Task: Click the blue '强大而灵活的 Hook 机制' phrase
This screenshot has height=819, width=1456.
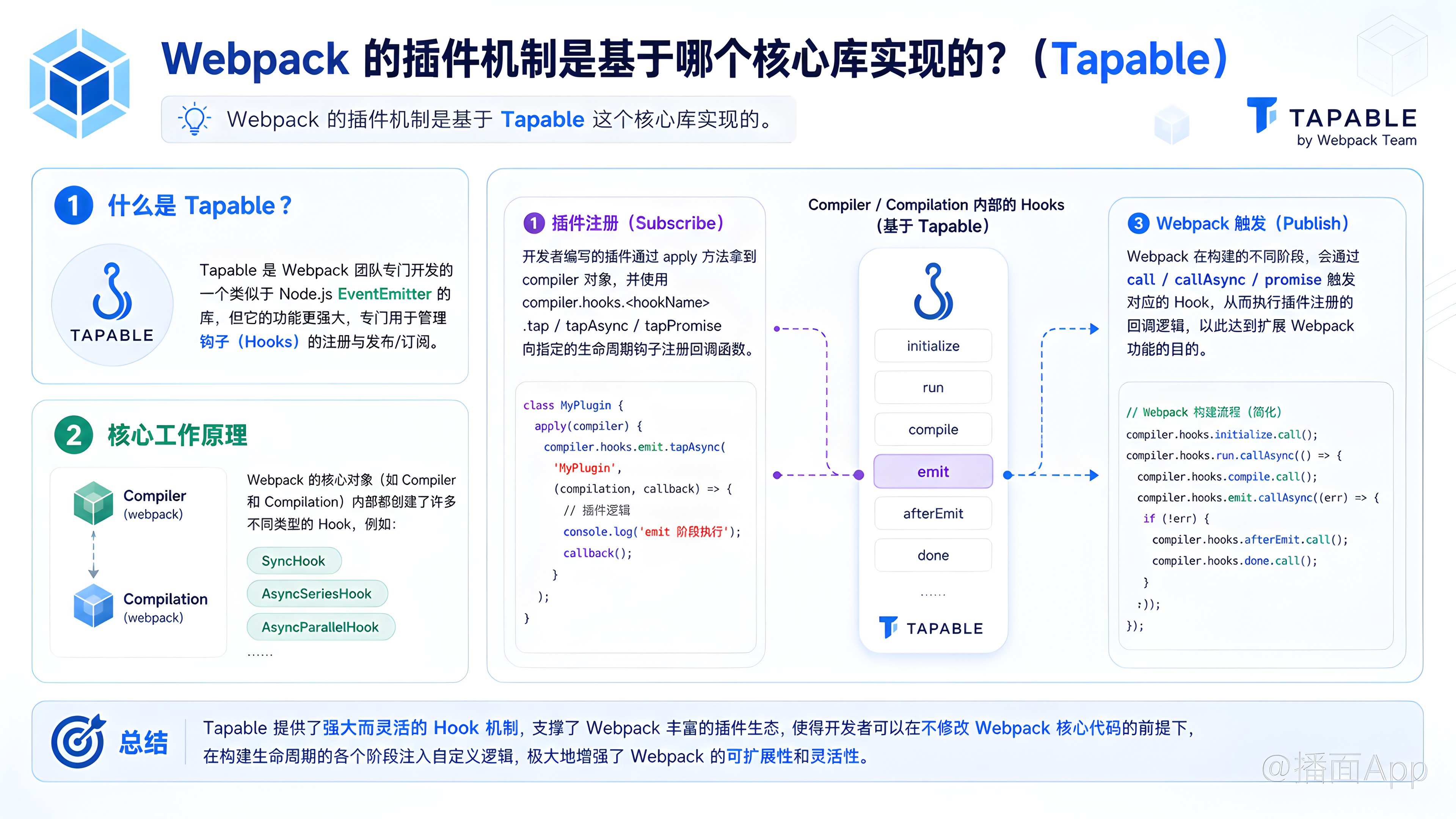Action: click(x=420, y=728)
